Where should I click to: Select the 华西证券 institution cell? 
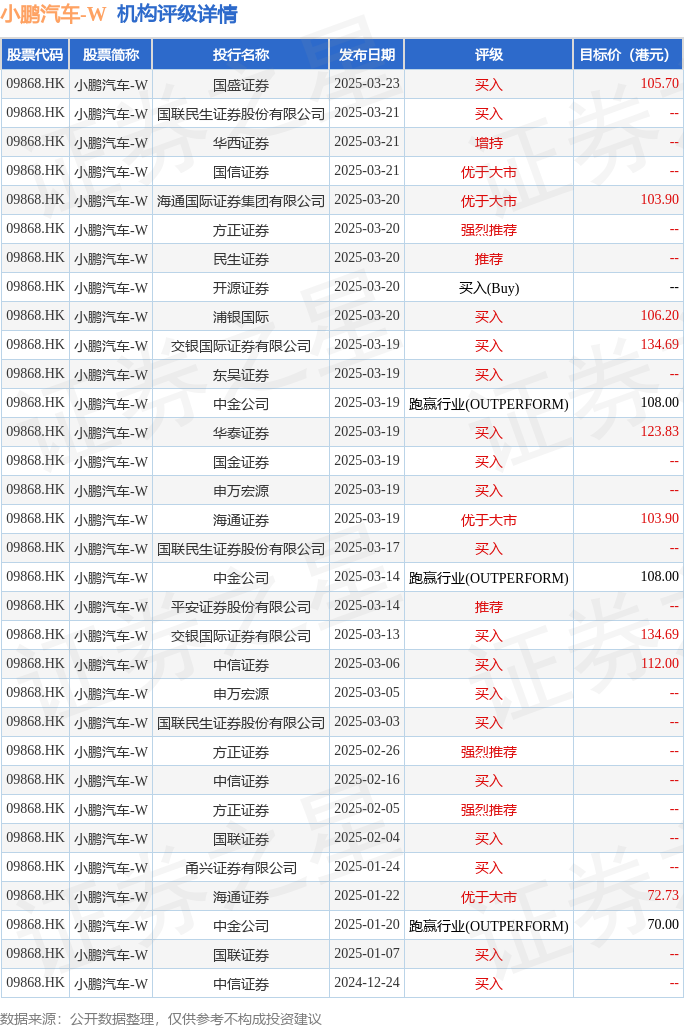pyautogui.click(x=241, y=142)
